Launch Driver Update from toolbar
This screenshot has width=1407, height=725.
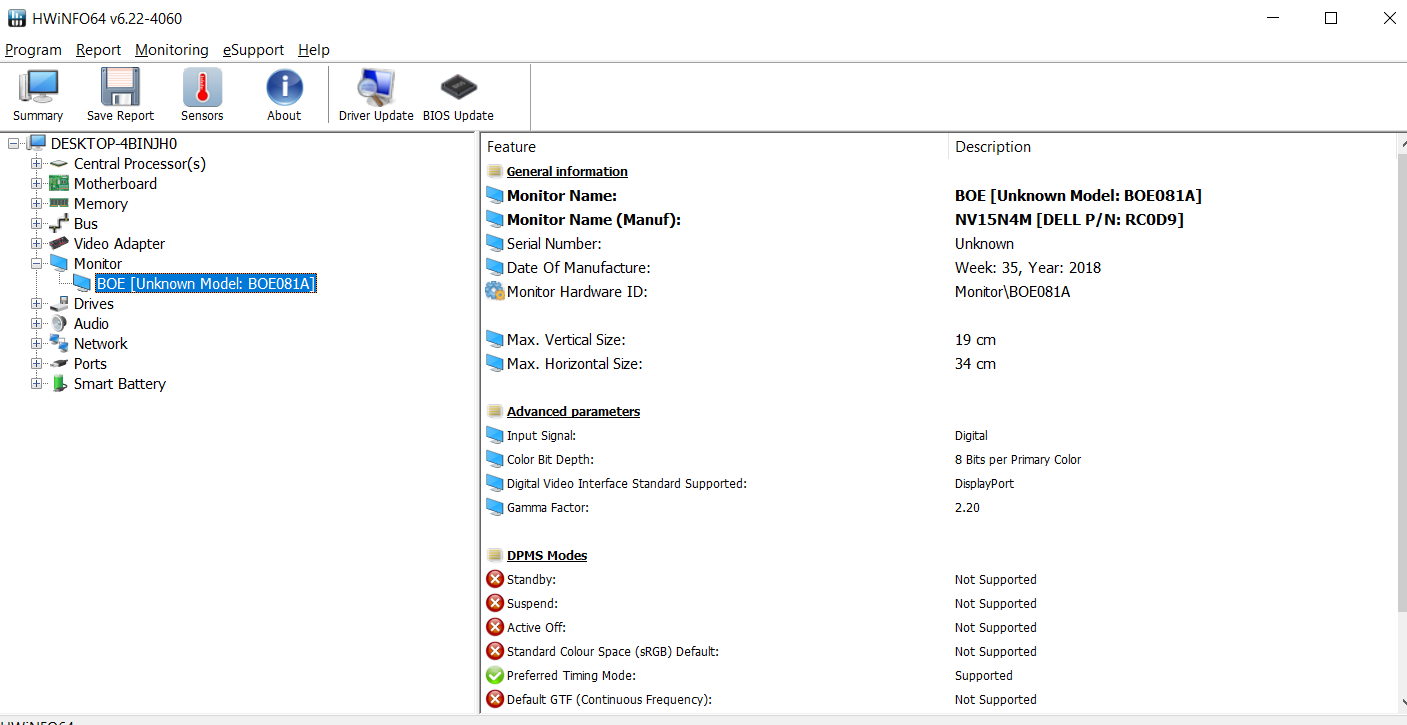tap(376, 90)
